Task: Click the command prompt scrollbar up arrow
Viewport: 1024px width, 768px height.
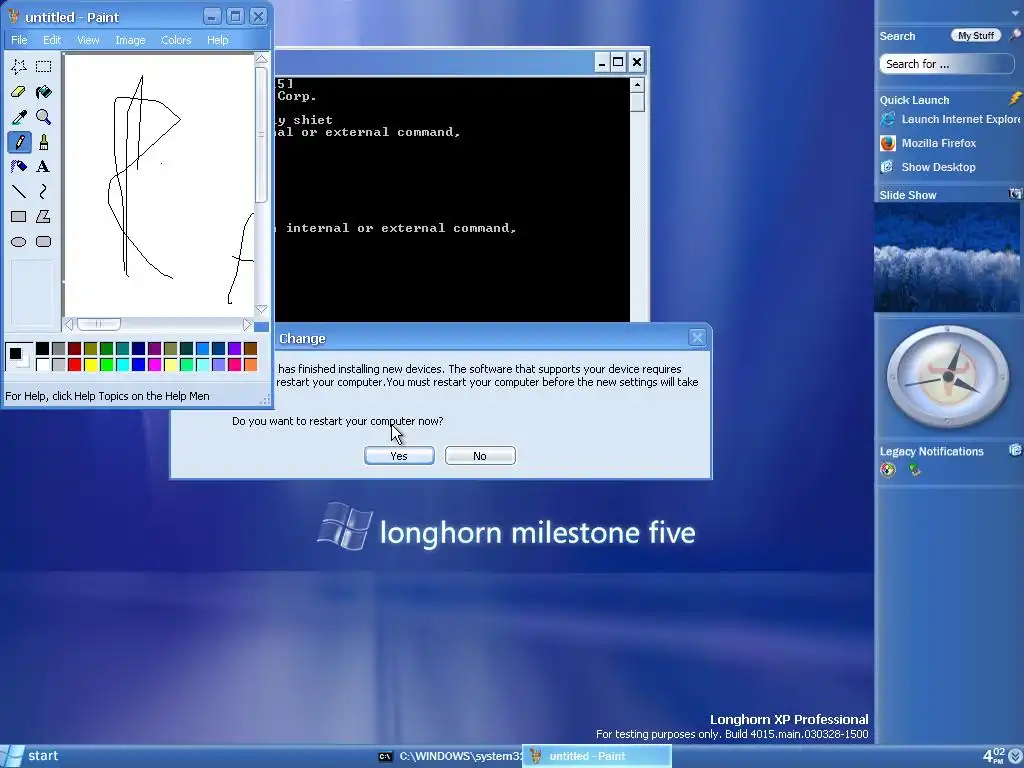Action: tap(637, 85)
